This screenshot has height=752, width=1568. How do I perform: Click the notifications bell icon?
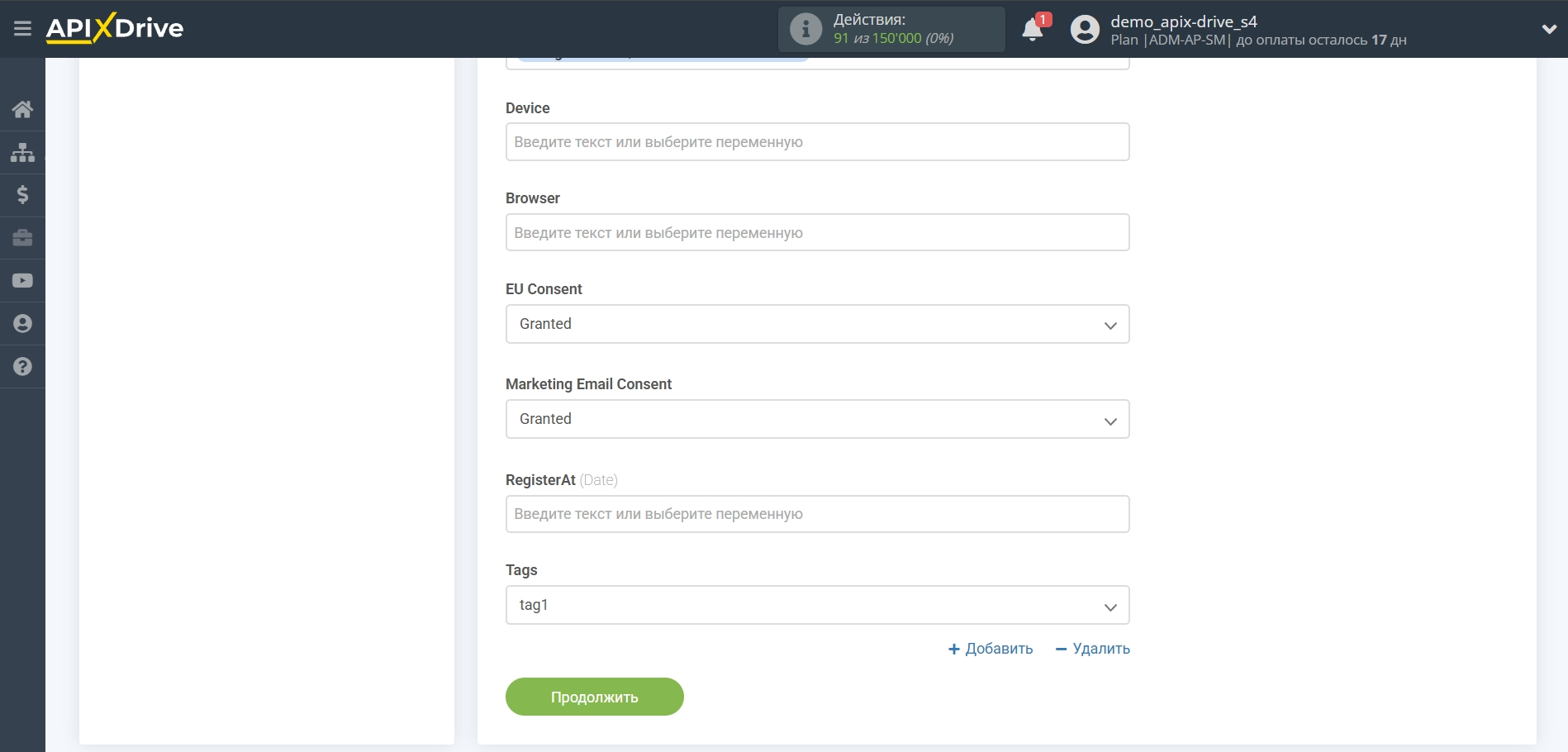tap(1032, 30)
